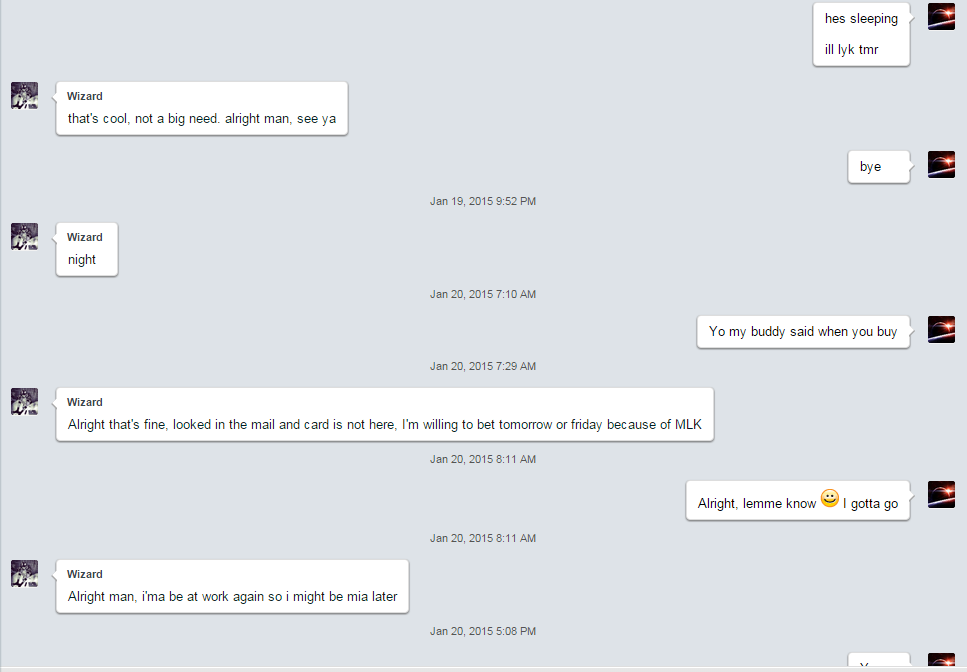This screenshot has height=672, width=967.
Task: Click Wizard's avatar next to 'night' message
Action: (x=25, y=237)
